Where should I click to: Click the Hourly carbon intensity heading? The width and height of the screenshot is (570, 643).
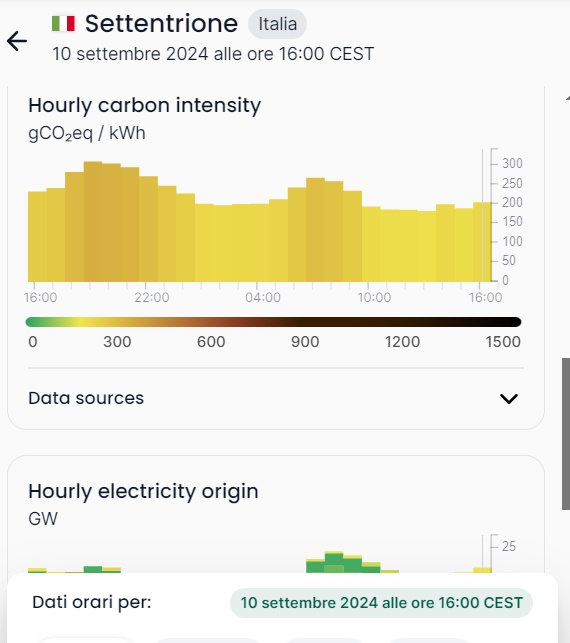pyautogui.click(x=144, y=105)
